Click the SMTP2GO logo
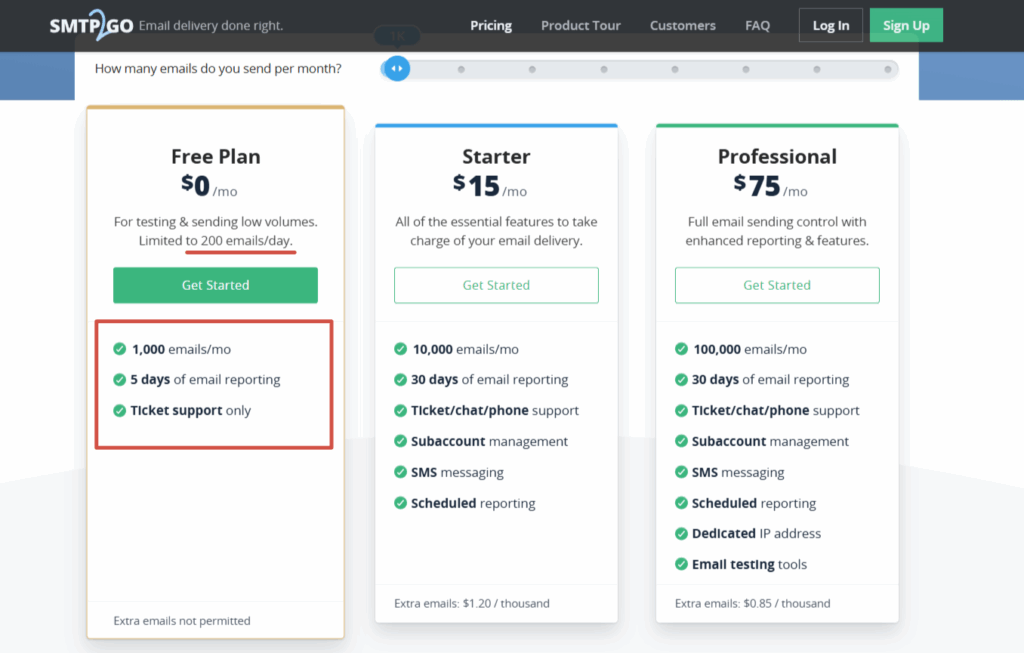The height and width of the screenshot is (653, 1024). 91,25
